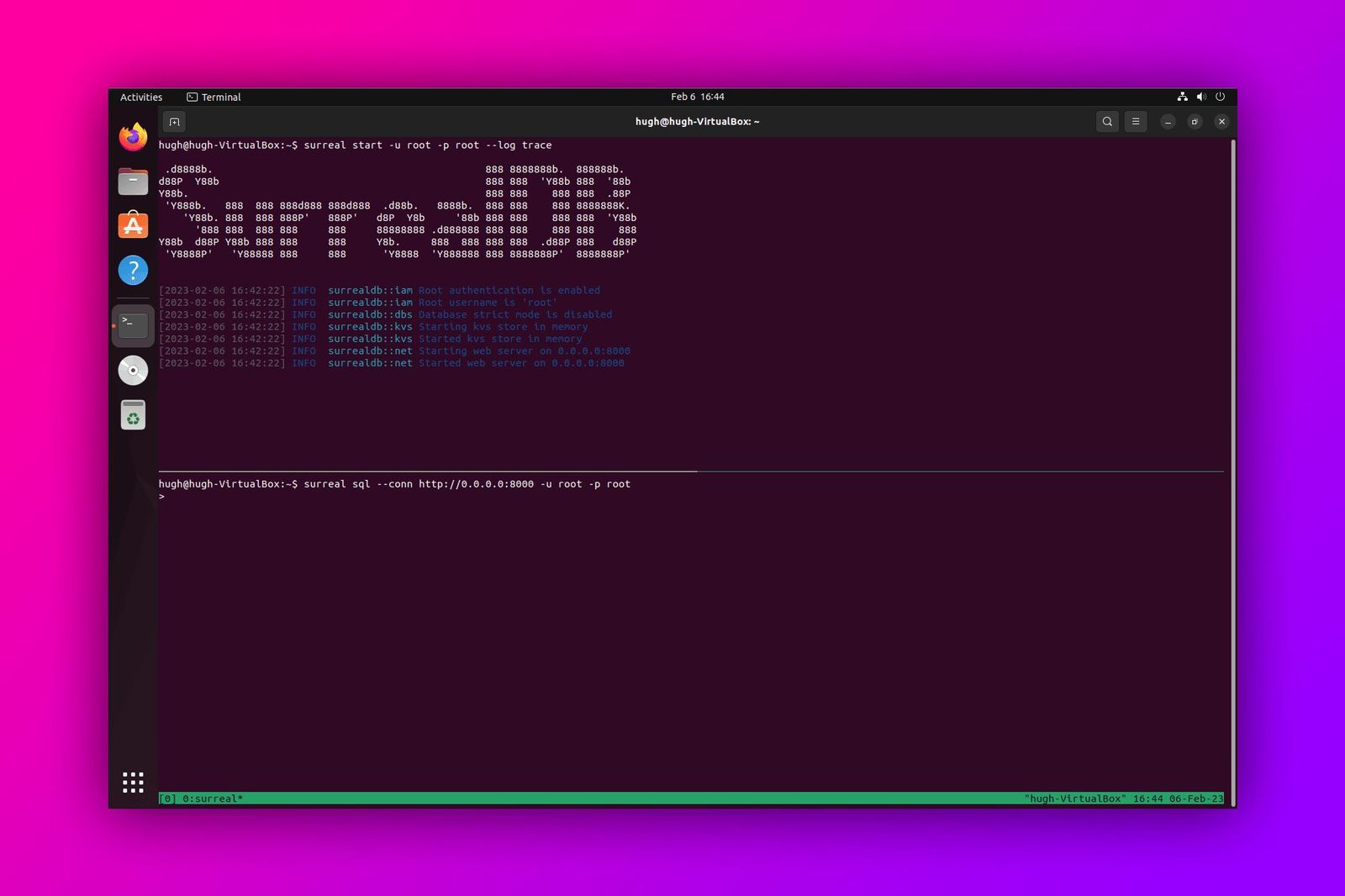Screen dimensions: 1345x896
Task: Search the terminal with magnifier icon
Action: click(1107, 122)
